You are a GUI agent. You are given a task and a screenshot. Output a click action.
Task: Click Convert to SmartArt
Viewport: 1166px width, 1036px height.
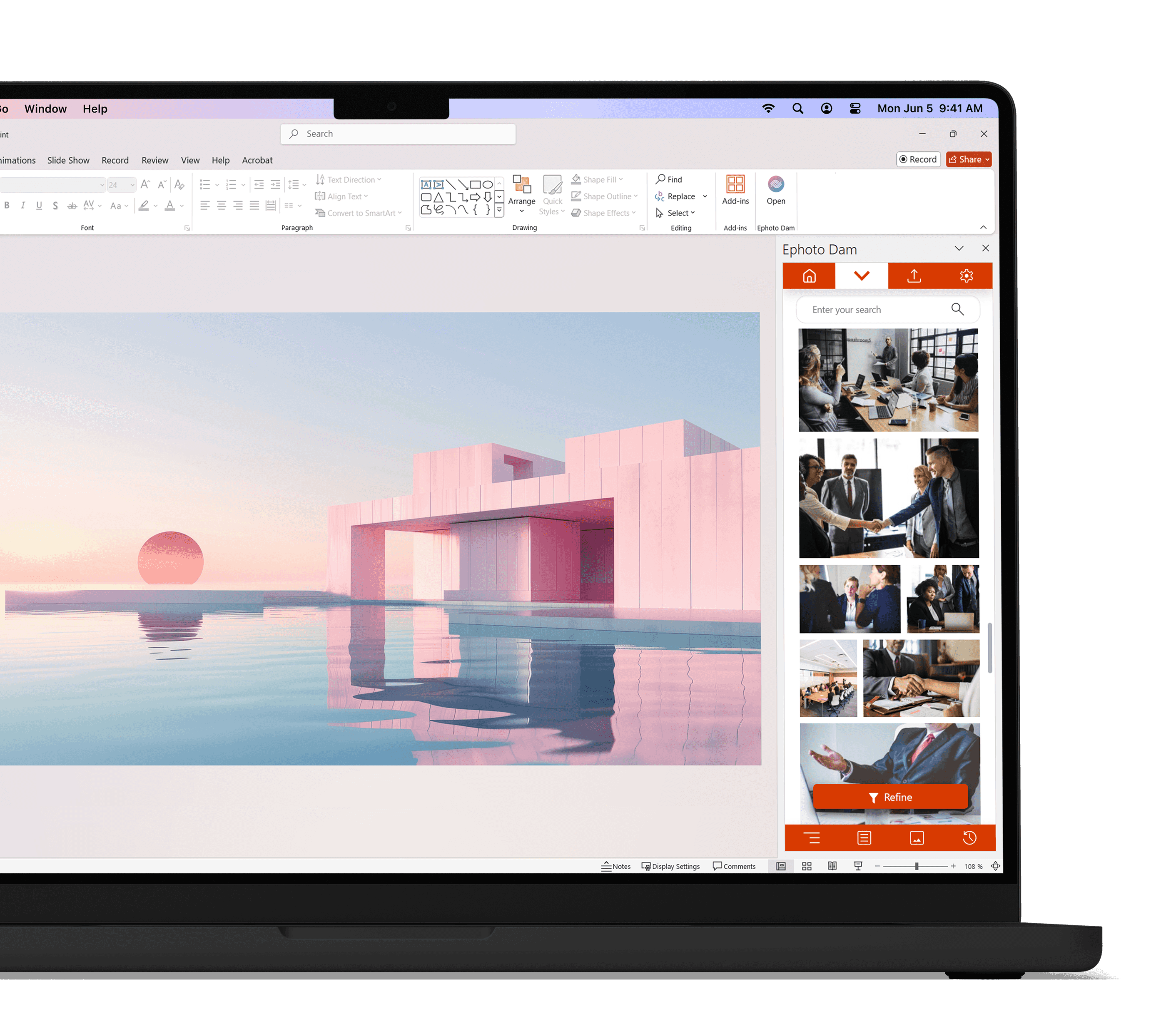click(x=359, y=213)
